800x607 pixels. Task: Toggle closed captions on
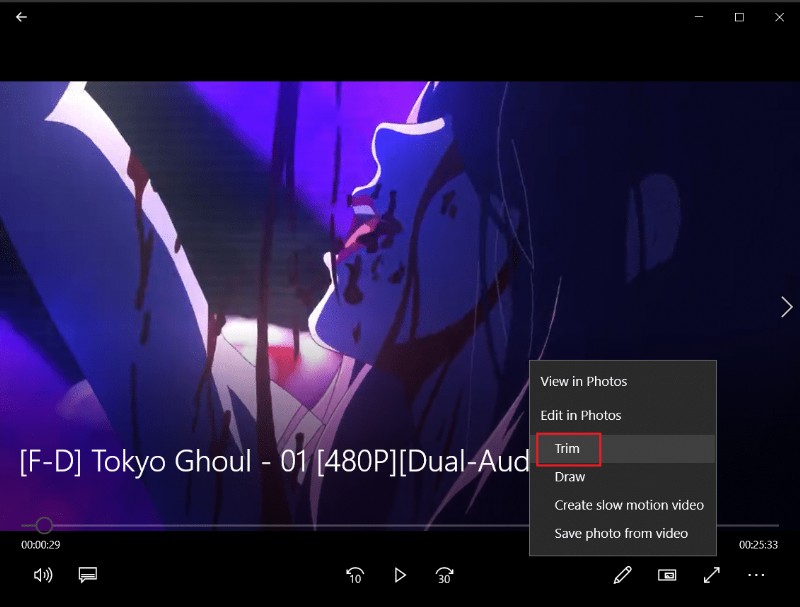pyautogui.click(x=88, y=575)
